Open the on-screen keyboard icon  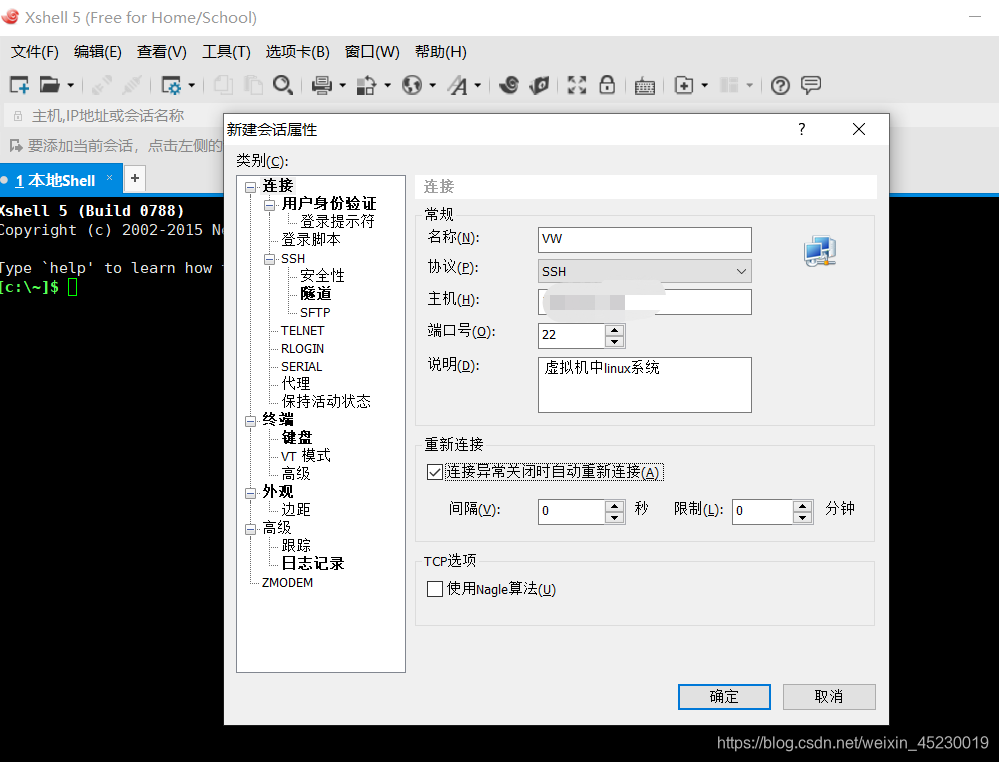click(x=644, y=85)
